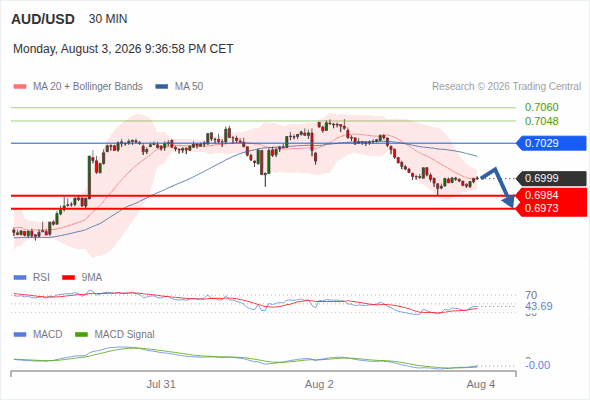Image resolution: width=590 pixels, height=400 pixels.
Task: Click the AUD/USD pair title
Action: pos(43,19)
